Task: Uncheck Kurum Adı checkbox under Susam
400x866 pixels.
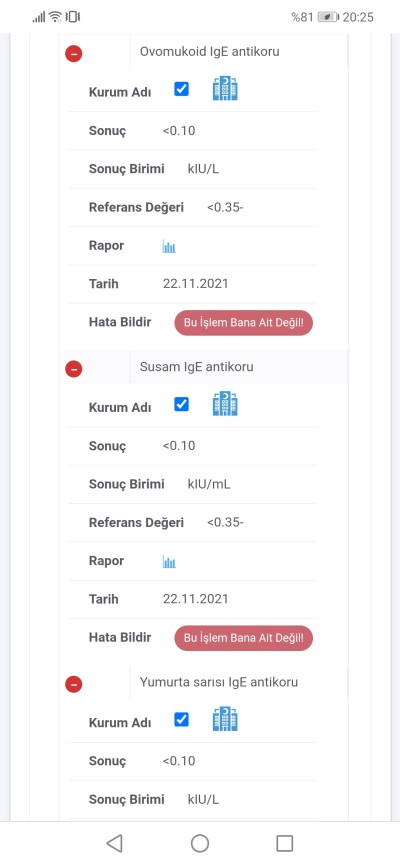Action: (181, 404)
